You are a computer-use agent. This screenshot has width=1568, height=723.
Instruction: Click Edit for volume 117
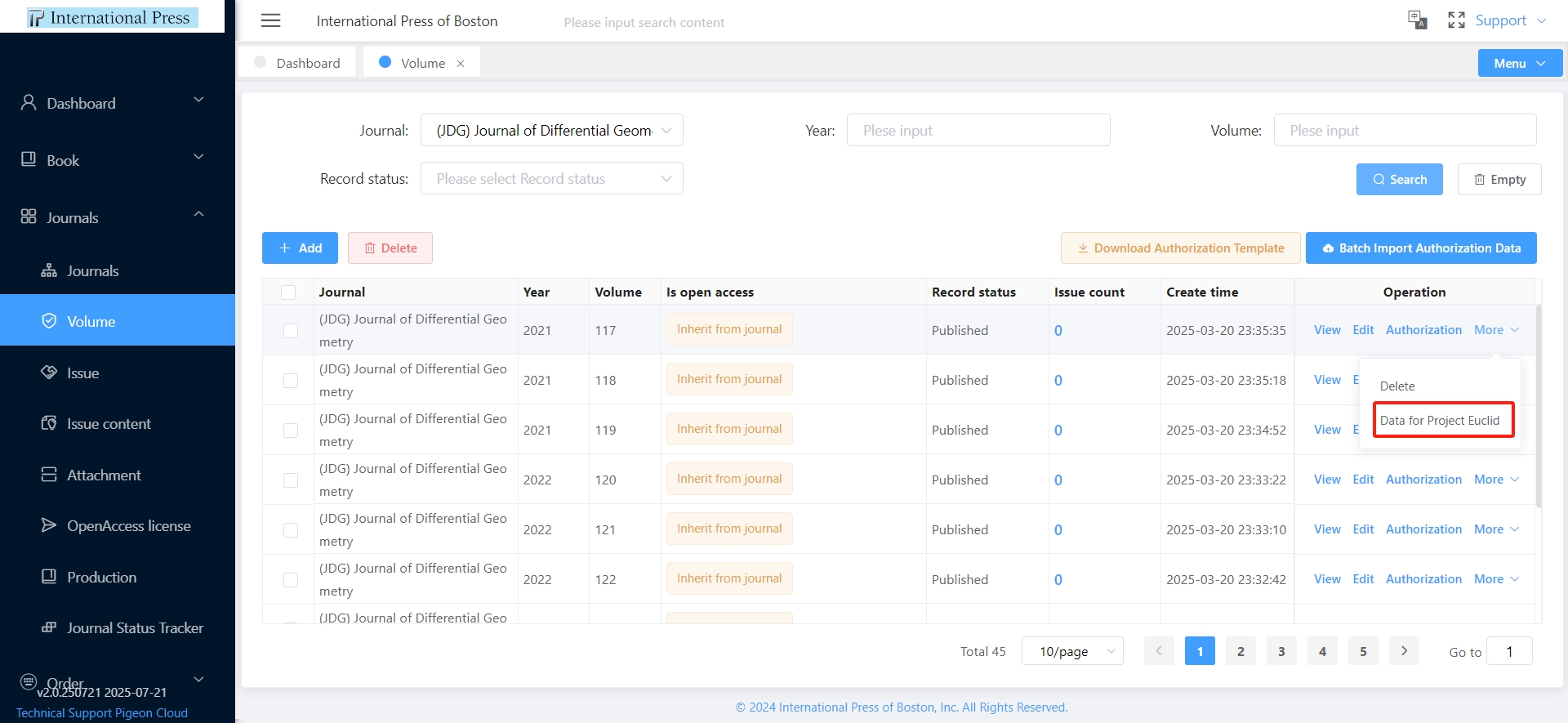pos(1363,329)
